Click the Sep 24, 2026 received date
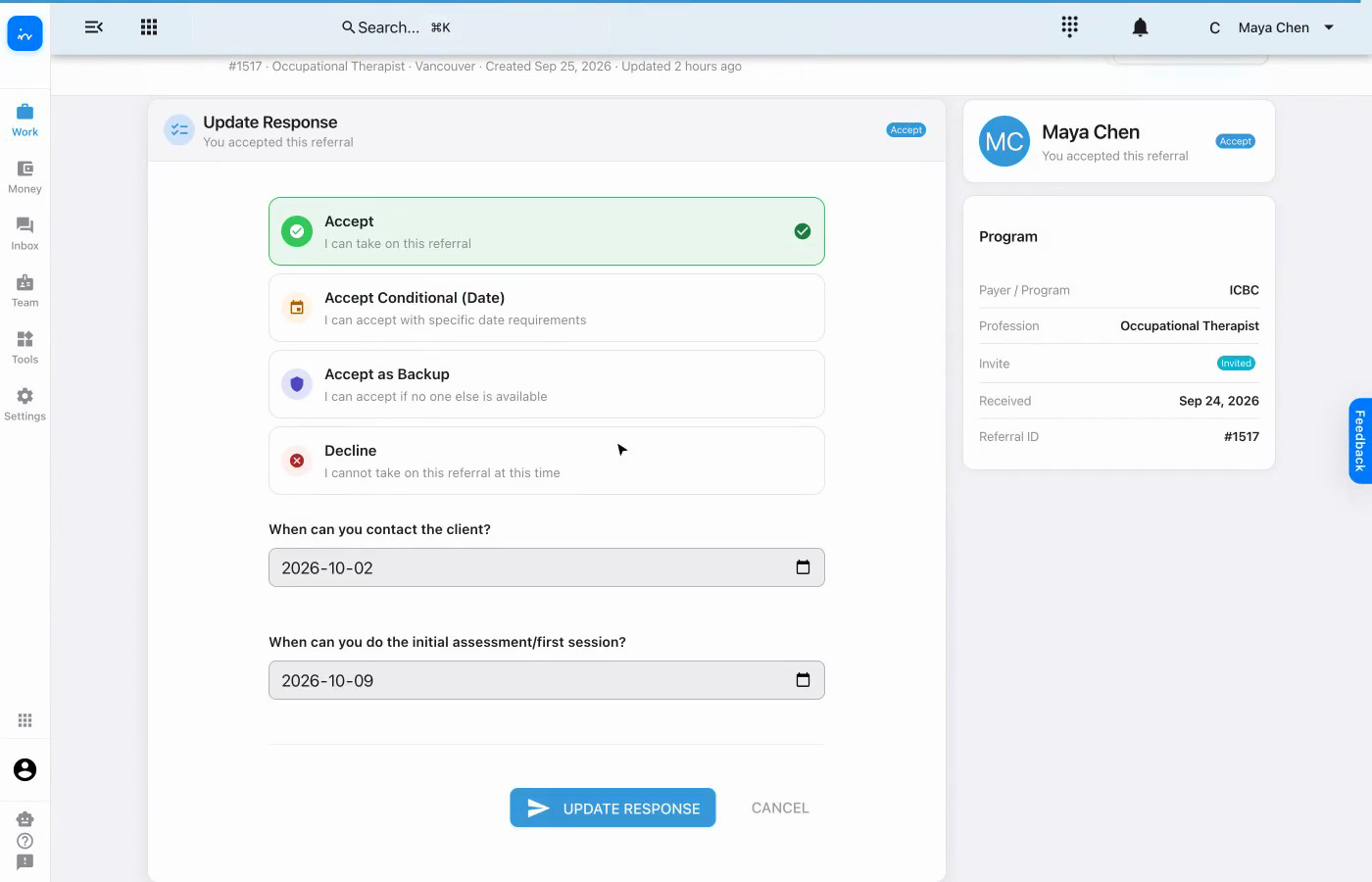This screenshot has width=1372, height=882. [1218, 401]
